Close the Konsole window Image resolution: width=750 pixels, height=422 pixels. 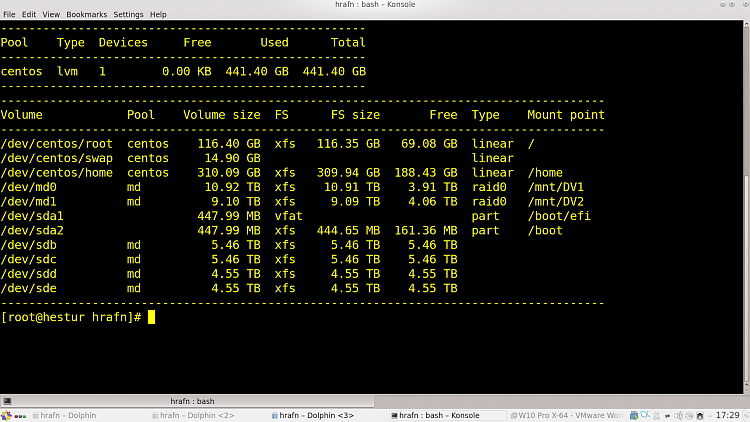[745, 4]
